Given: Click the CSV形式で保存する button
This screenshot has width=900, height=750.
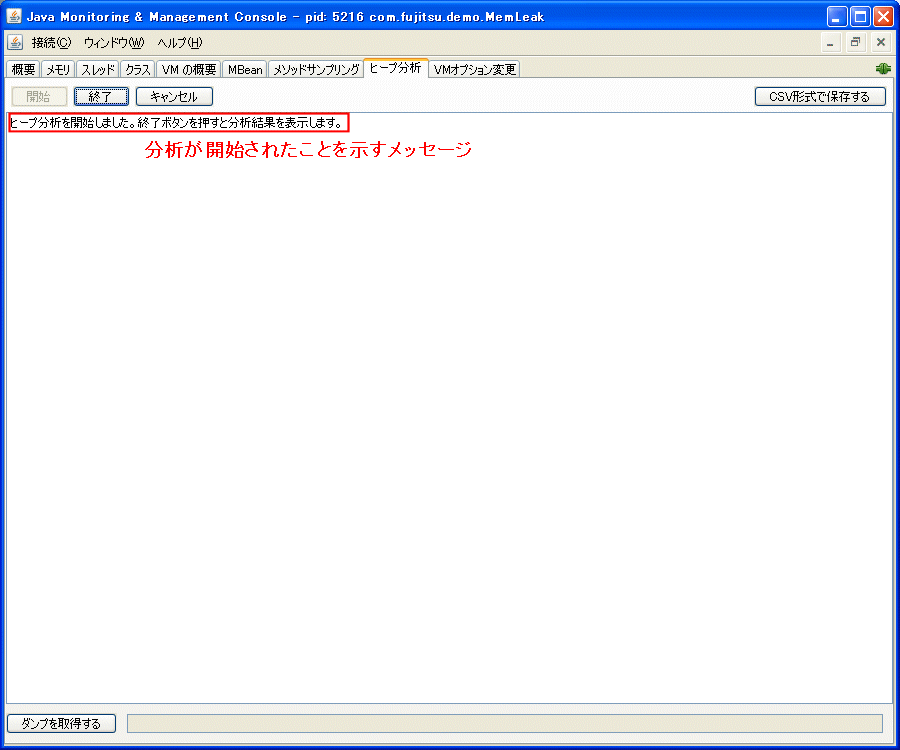Looking at the screenshot, I should (x=820, y=96).
